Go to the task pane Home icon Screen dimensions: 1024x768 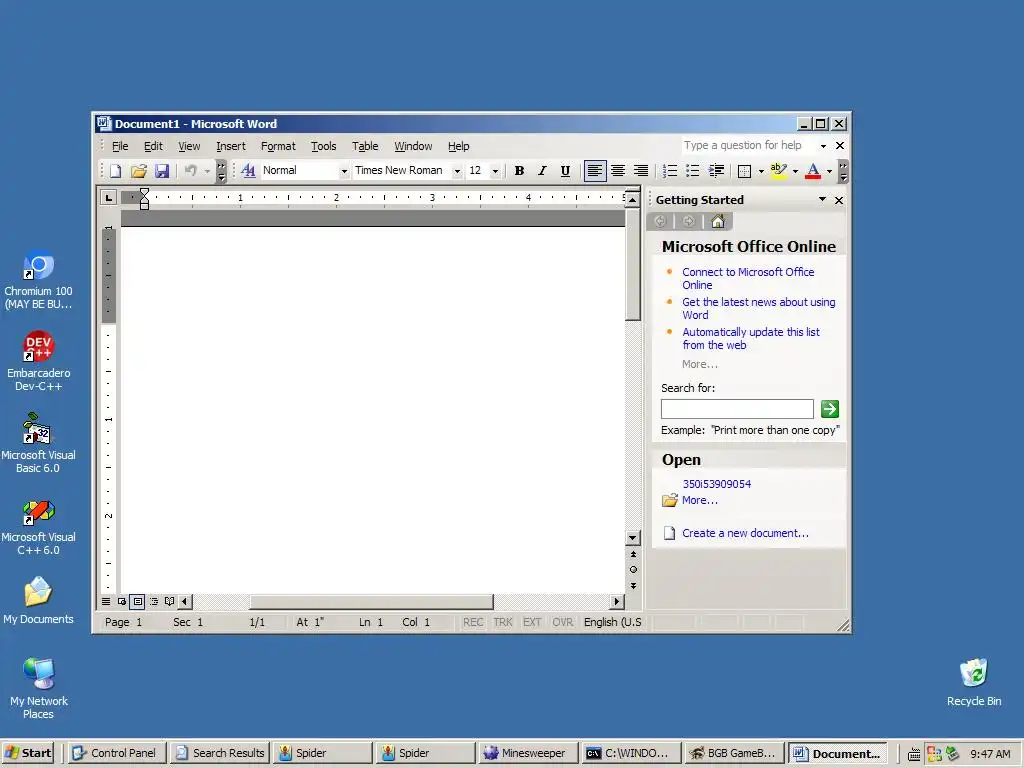tap(718, 221)
